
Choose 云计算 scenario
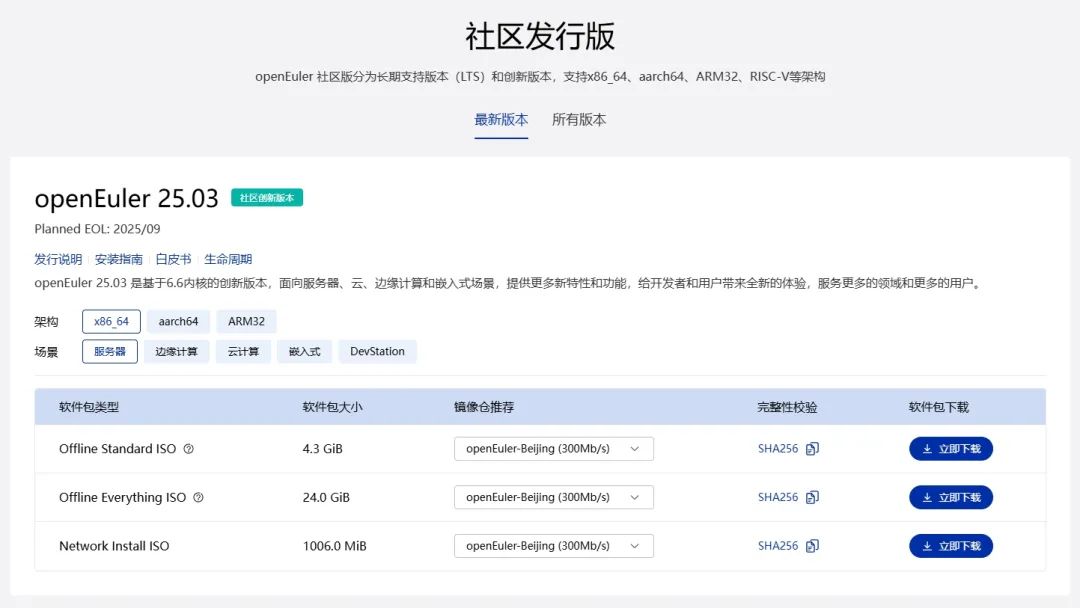tap(243, 351)
